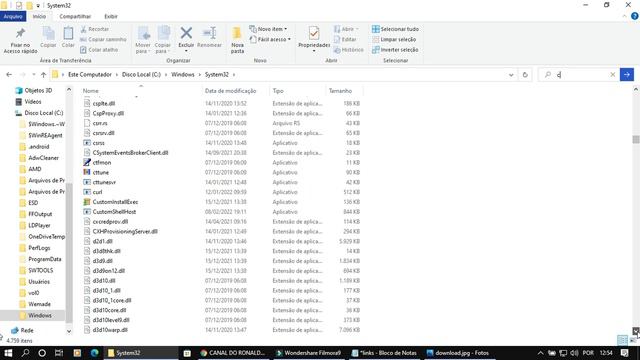Click Disco Local (C:) in breadcrumb
Screen dimensions: 640x360
[x=141, y=75]
